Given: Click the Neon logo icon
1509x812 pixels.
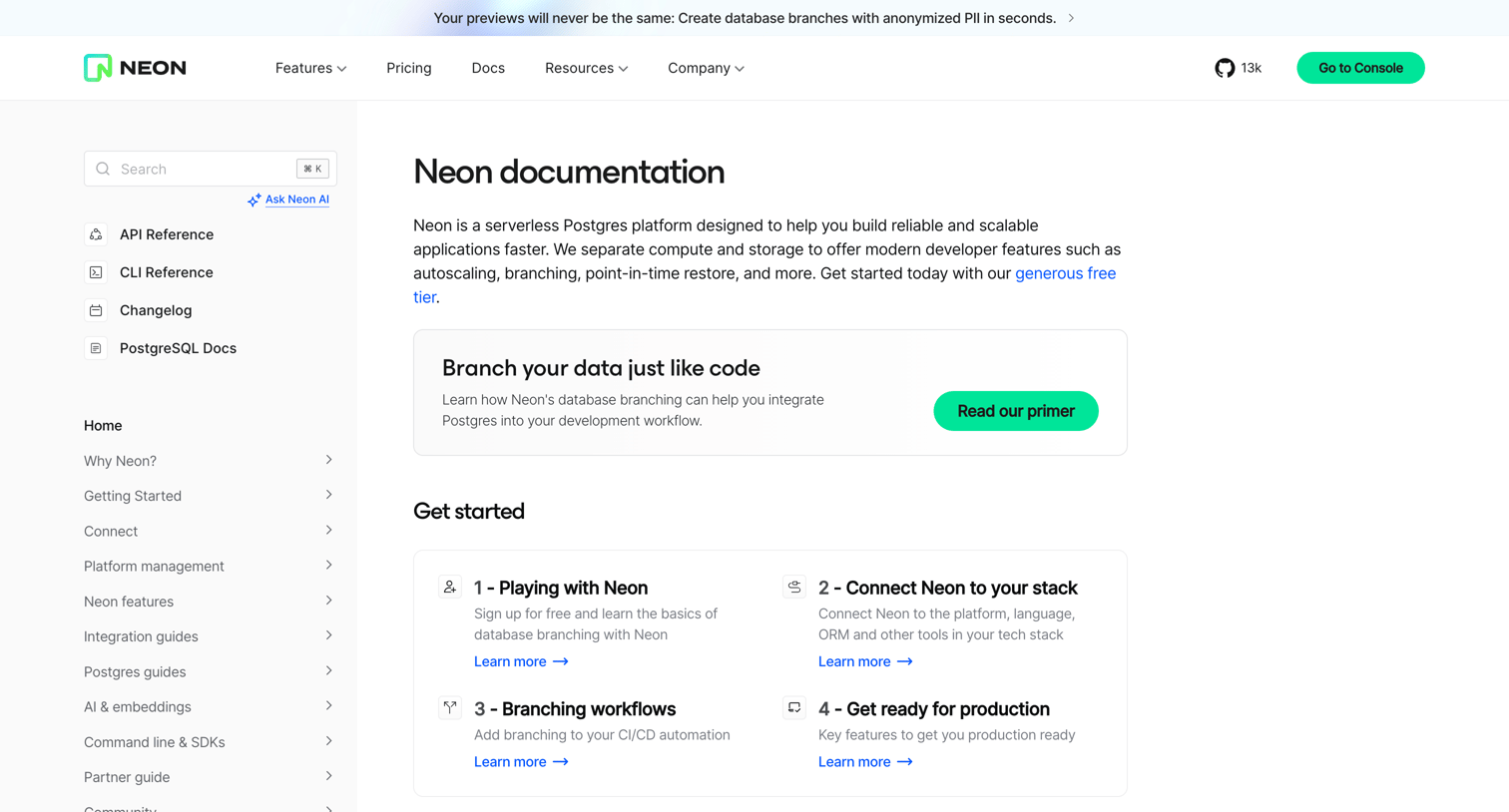Looking at the screenshot, I should 98,68.
